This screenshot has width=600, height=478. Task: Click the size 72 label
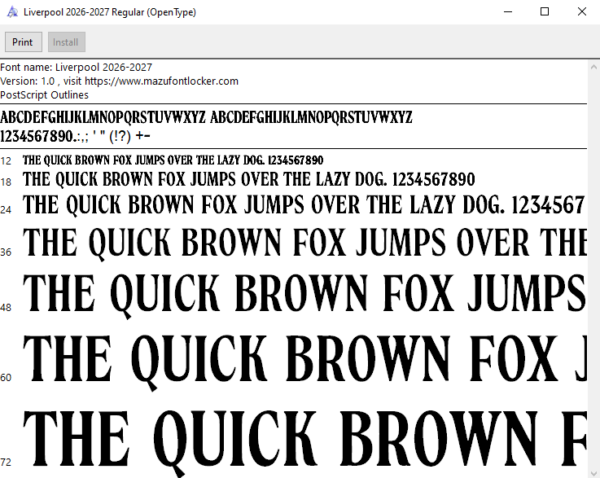tap(6, 462)
